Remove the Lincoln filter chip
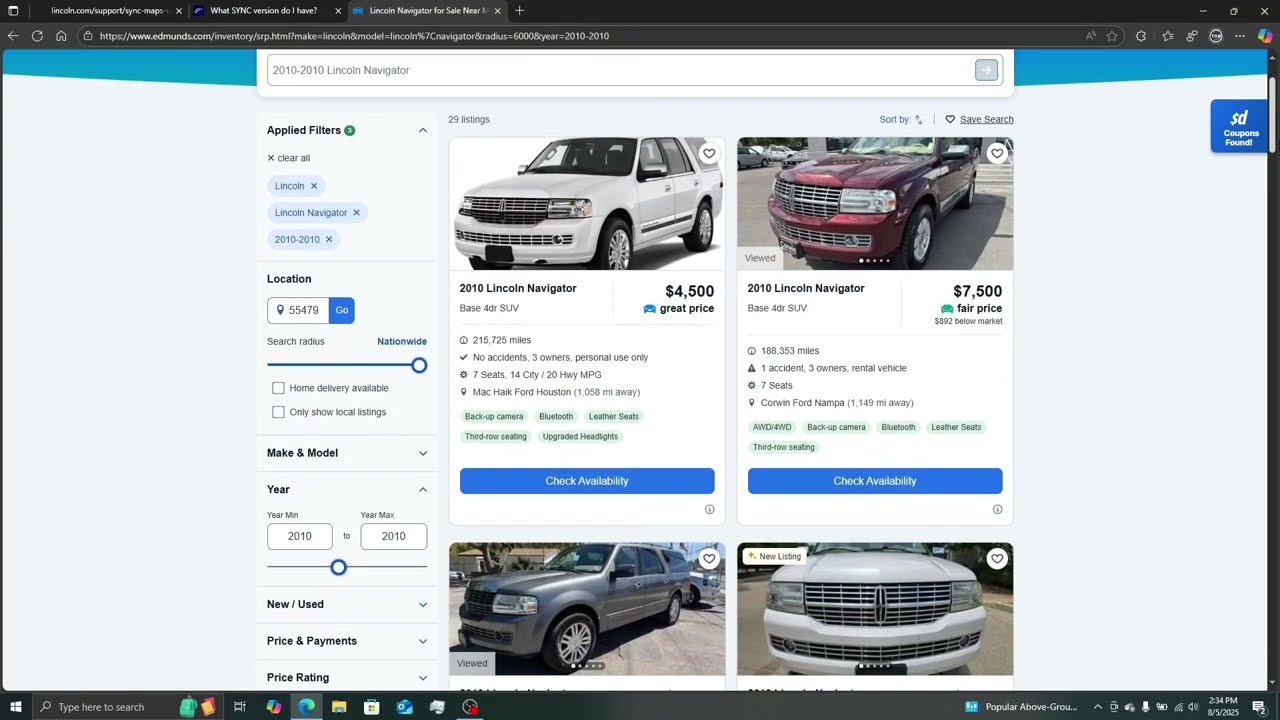Viewport: 1280px width, 720px height. pyautogui.click(x=313, y=186)
